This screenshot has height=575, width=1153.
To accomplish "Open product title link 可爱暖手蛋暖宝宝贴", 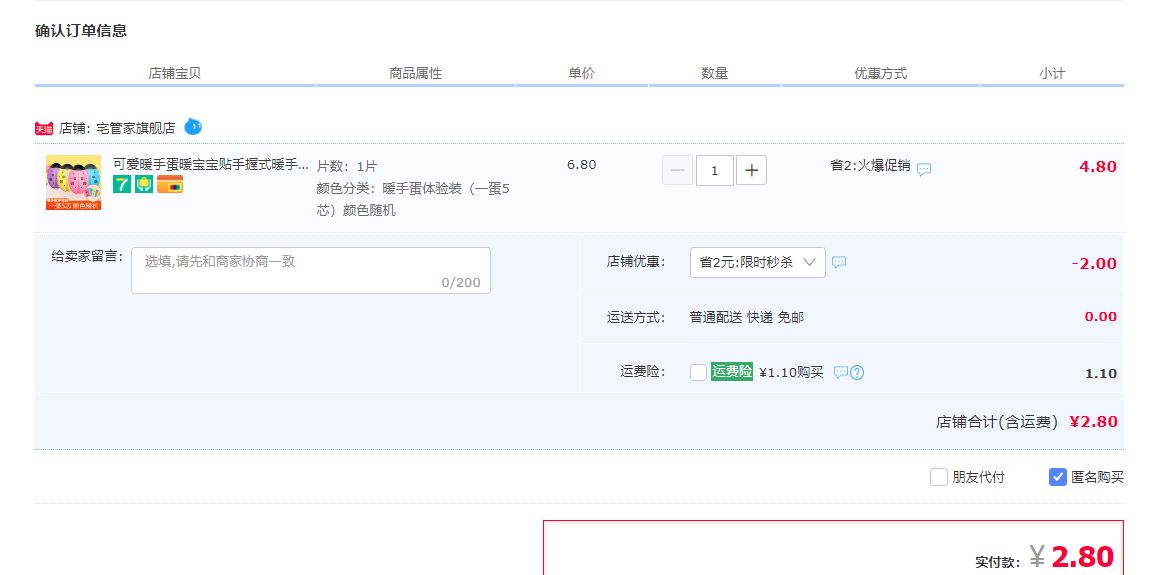I will point(211,165).
